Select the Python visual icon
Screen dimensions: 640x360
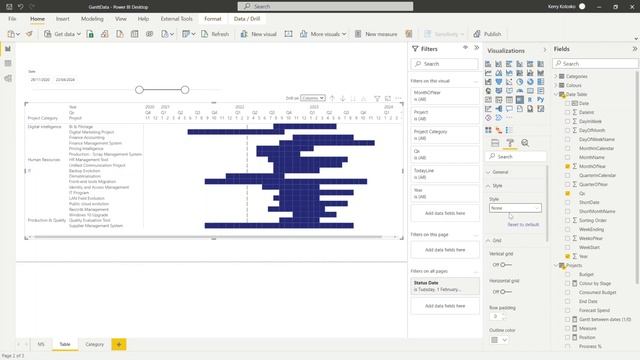540,100
